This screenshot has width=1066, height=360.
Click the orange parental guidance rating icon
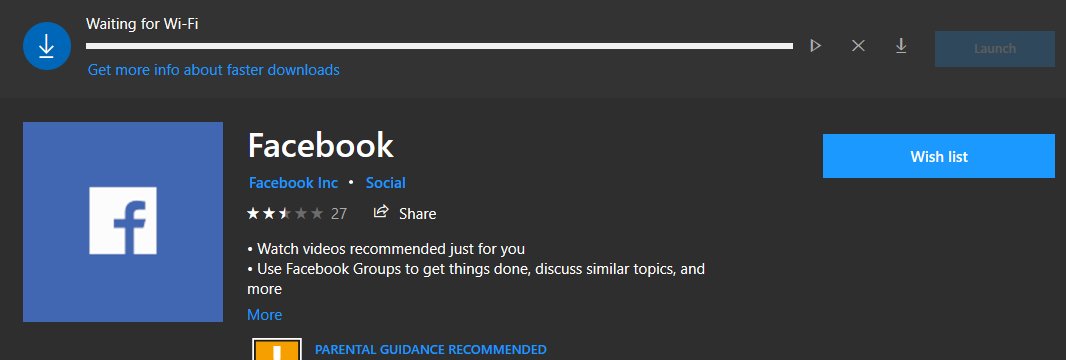tap(277, 349)
